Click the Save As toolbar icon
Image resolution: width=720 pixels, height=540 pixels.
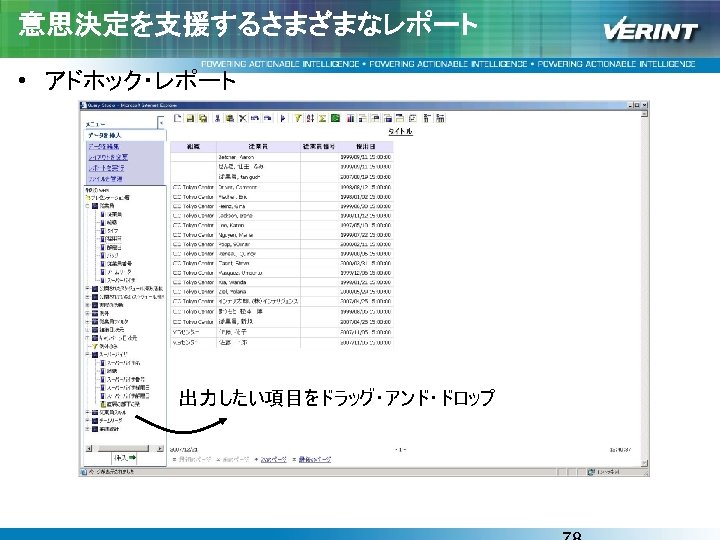pos(202,118)
